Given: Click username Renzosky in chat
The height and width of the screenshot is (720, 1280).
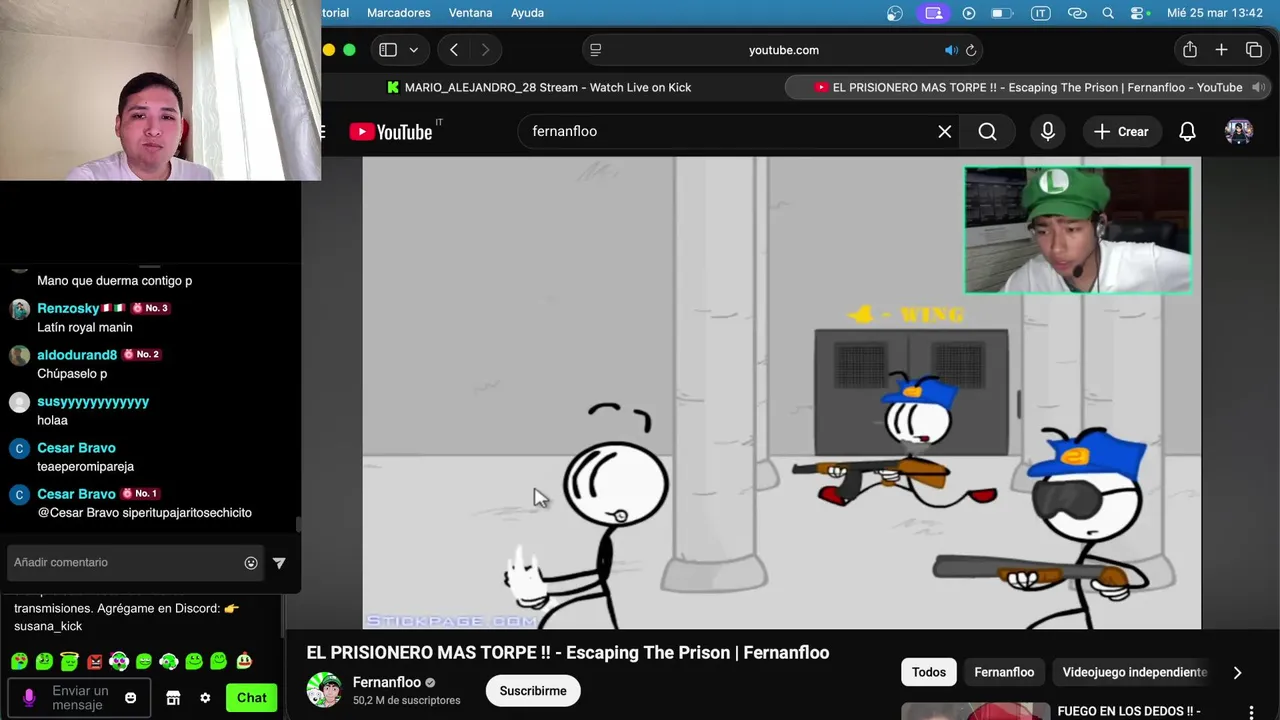Looking at the screenshot, I should coord(68,308).
